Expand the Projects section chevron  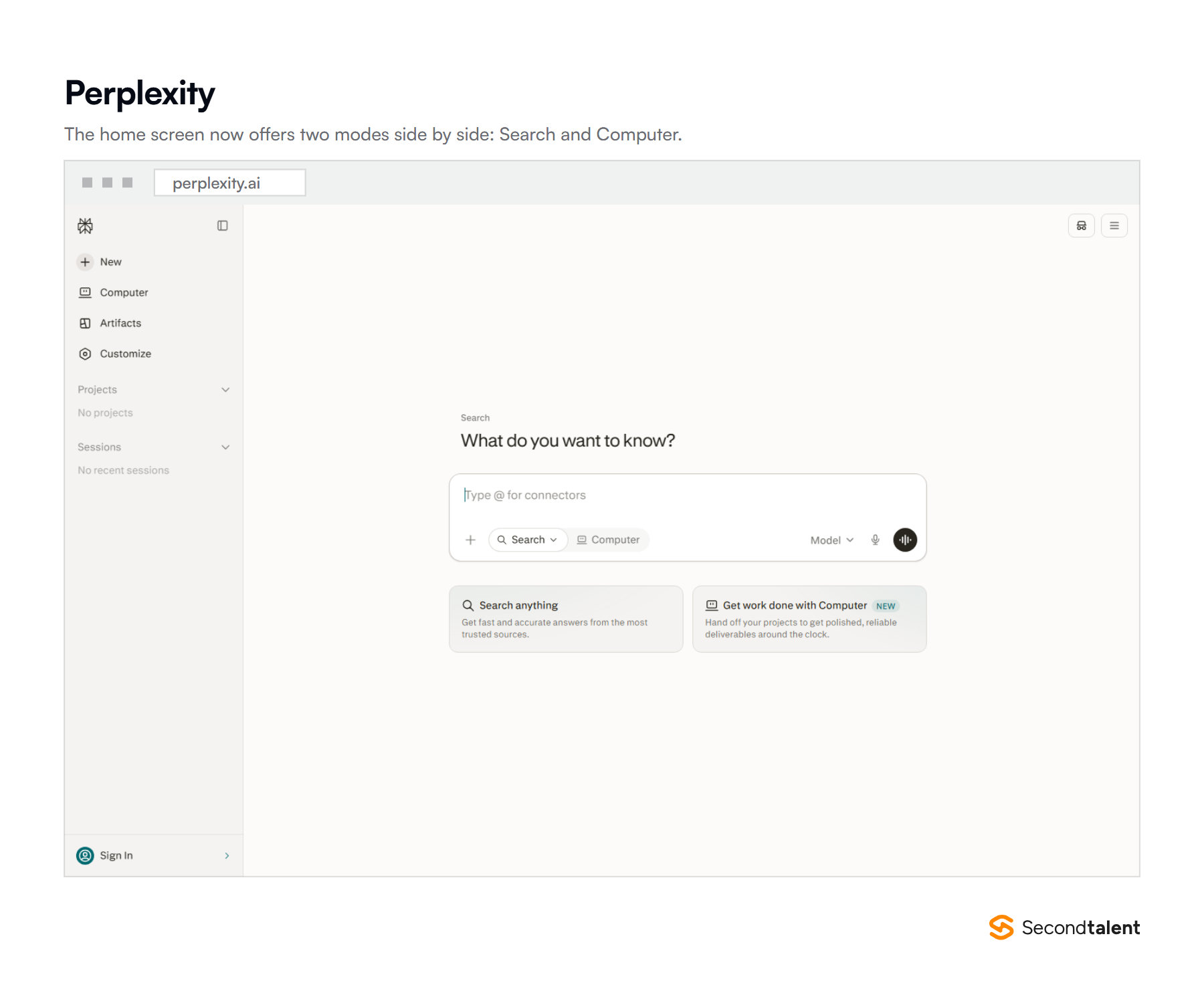(x=225, y=390)
